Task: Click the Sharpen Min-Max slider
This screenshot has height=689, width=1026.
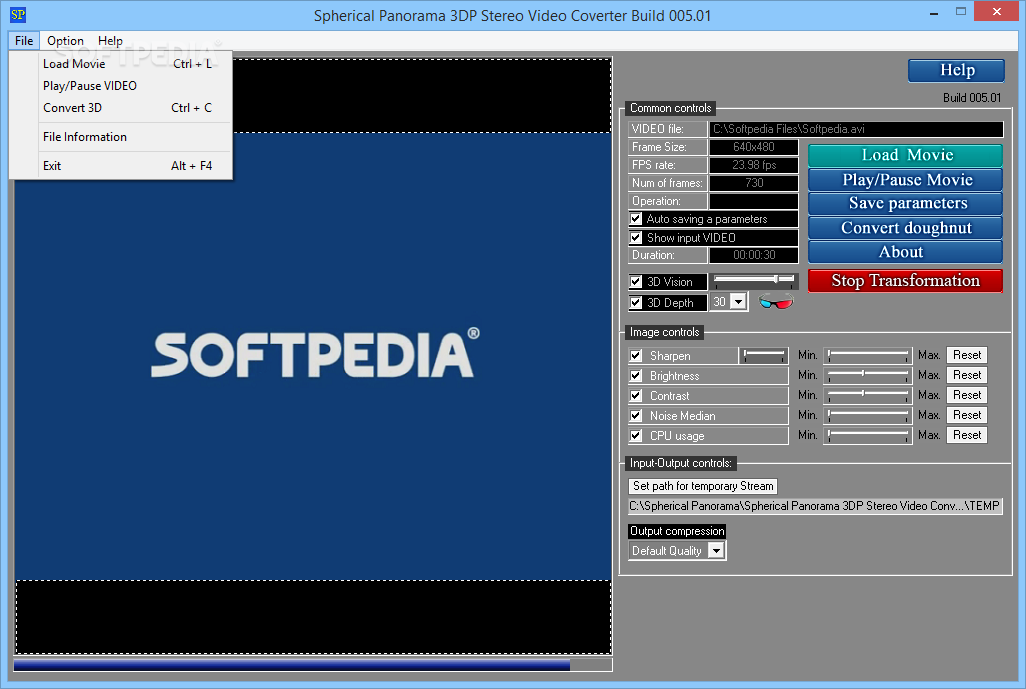Action: click(x=868, y=355)
